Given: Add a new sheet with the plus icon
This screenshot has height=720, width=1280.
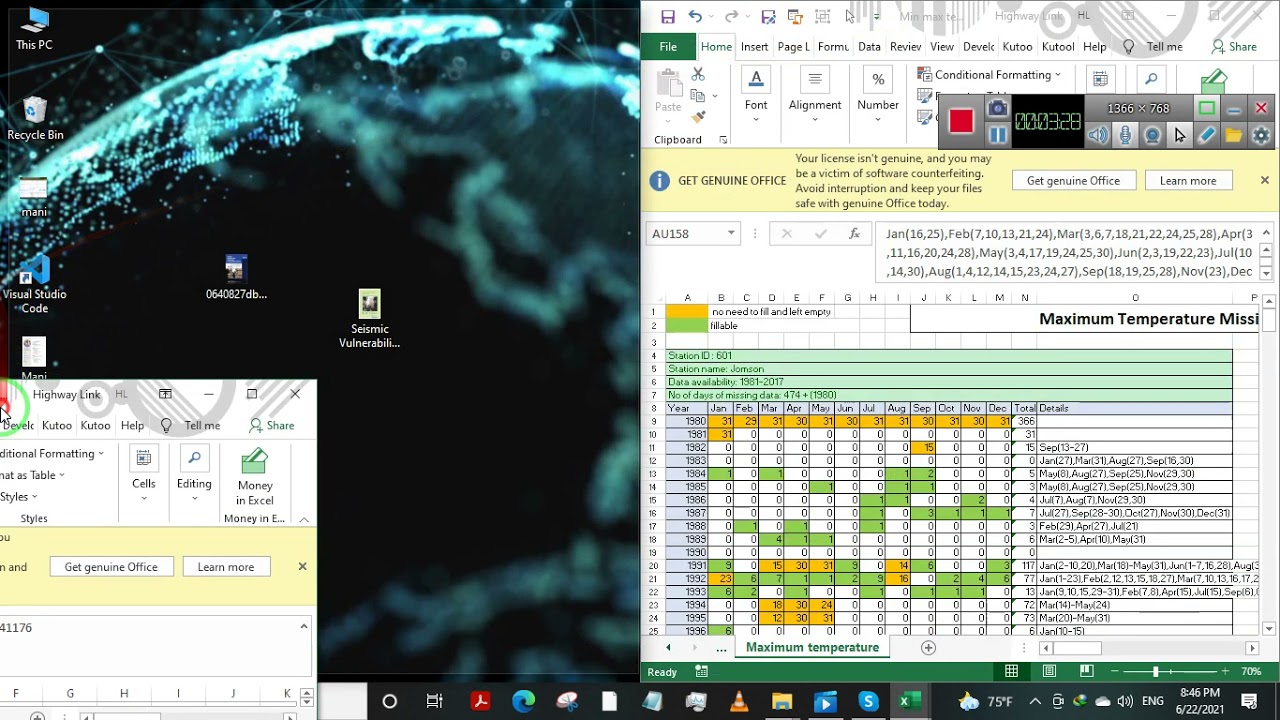Looking at the screenshot, I should 928,648.
